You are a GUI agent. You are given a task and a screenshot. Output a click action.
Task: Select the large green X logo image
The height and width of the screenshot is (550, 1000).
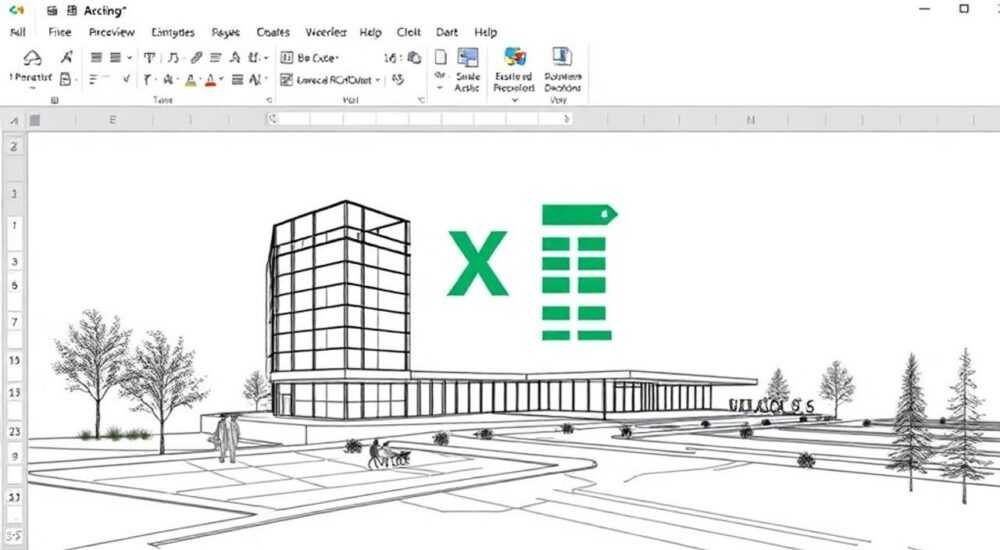point(478,263)
